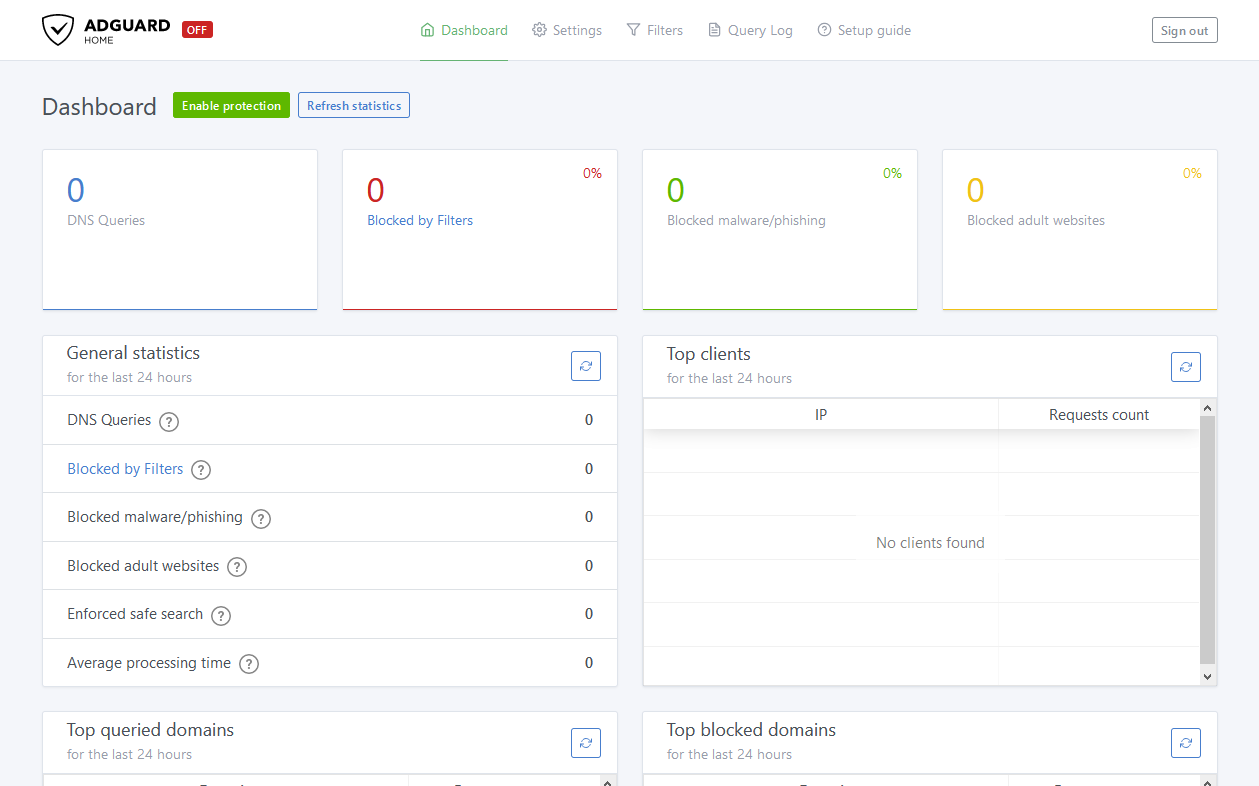
Task: Click the 'Dashboard' page title
Action: click(x=99, y=107)
